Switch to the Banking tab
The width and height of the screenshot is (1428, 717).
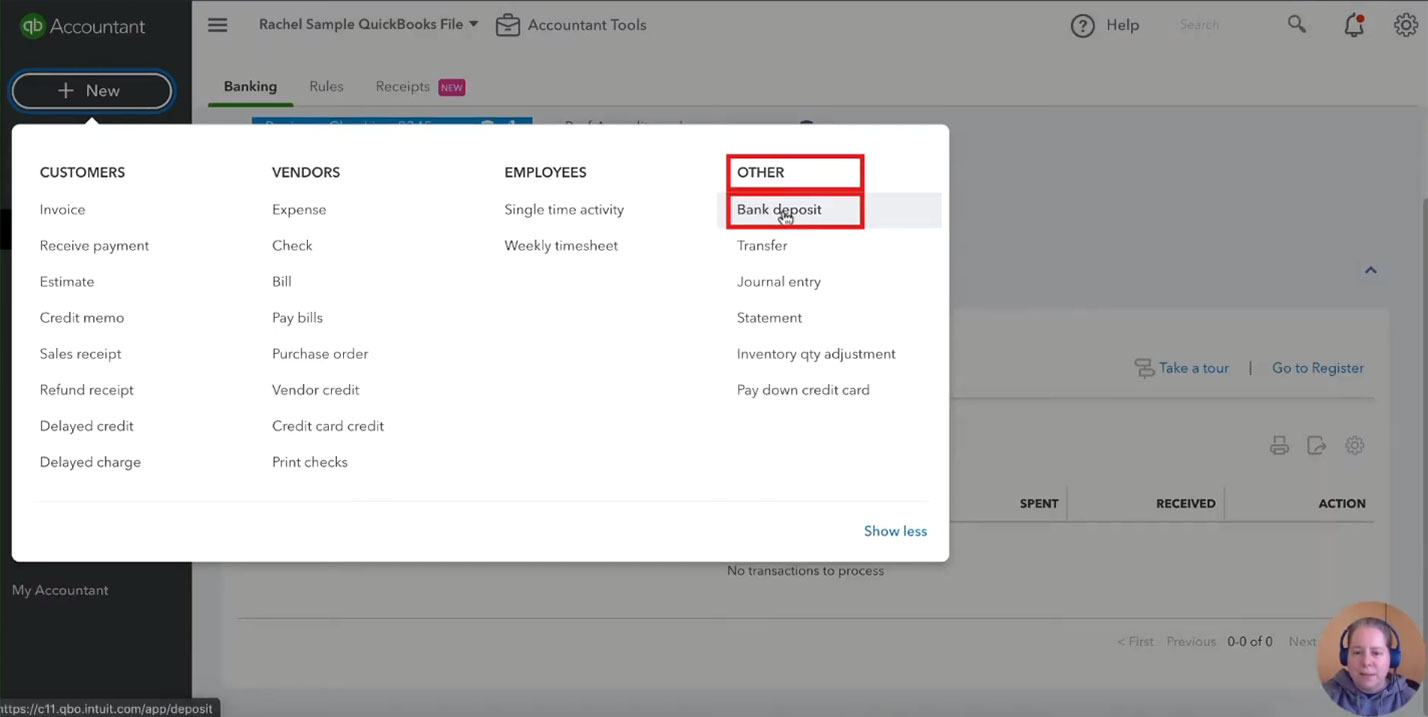250,87
